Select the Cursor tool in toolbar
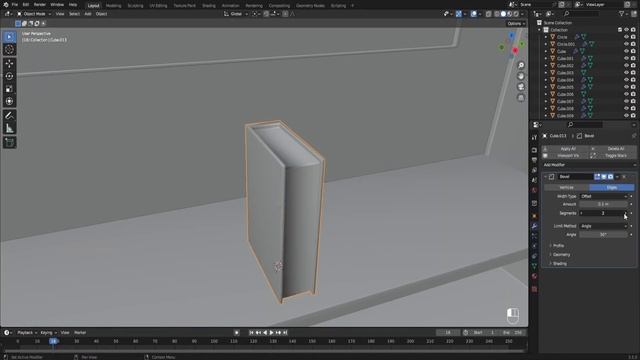This screenshot has width=640, height=360. [9, 49]
